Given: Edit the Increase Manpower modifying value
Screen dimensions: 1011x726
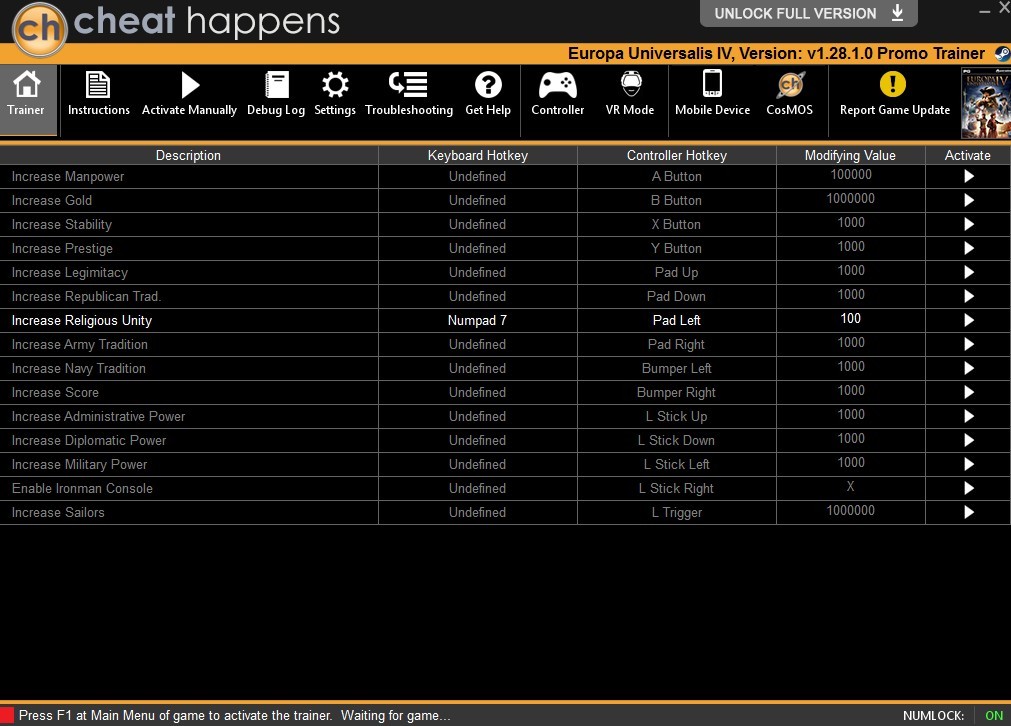Looking at the screenshot, I should coord(850,175).
